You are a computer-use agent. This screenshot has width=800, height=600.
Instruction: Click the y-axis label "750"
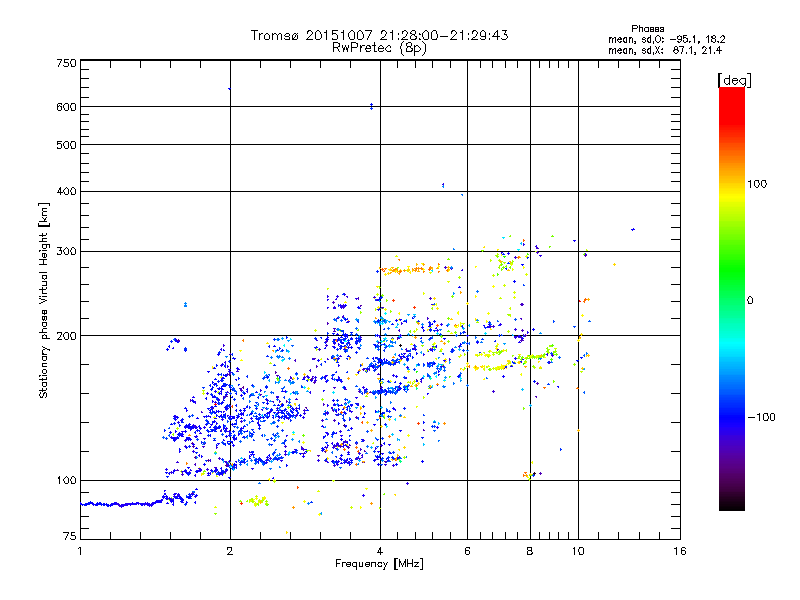point(66,63)
